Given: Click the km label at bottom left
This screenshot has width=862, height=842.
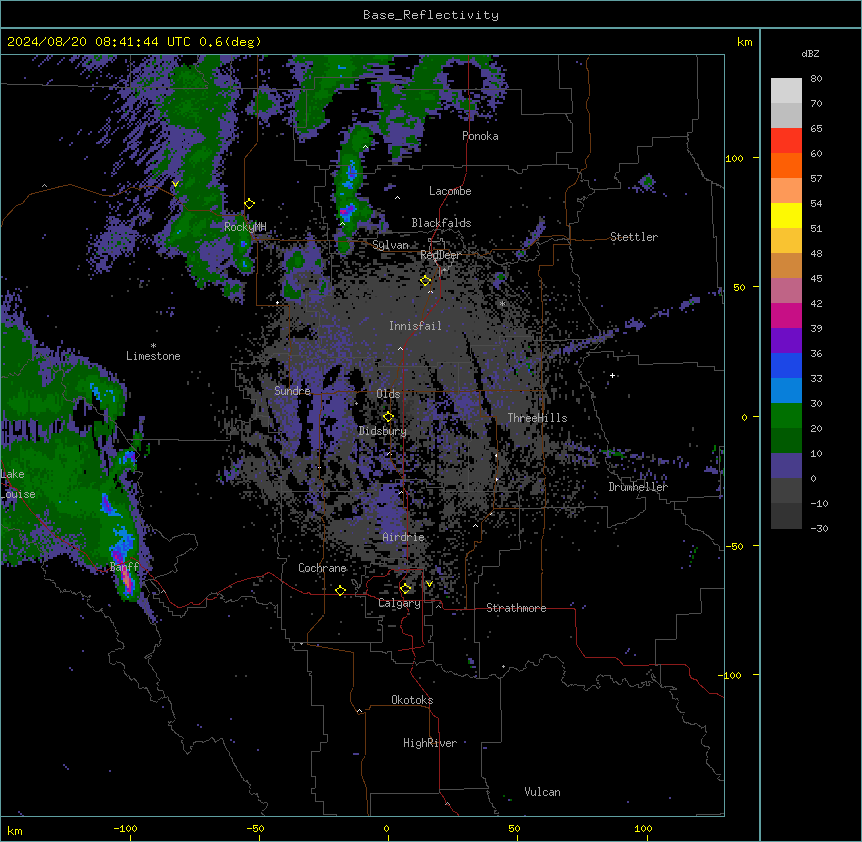Looking at the screenshot, I should click(x=15, y=830).
